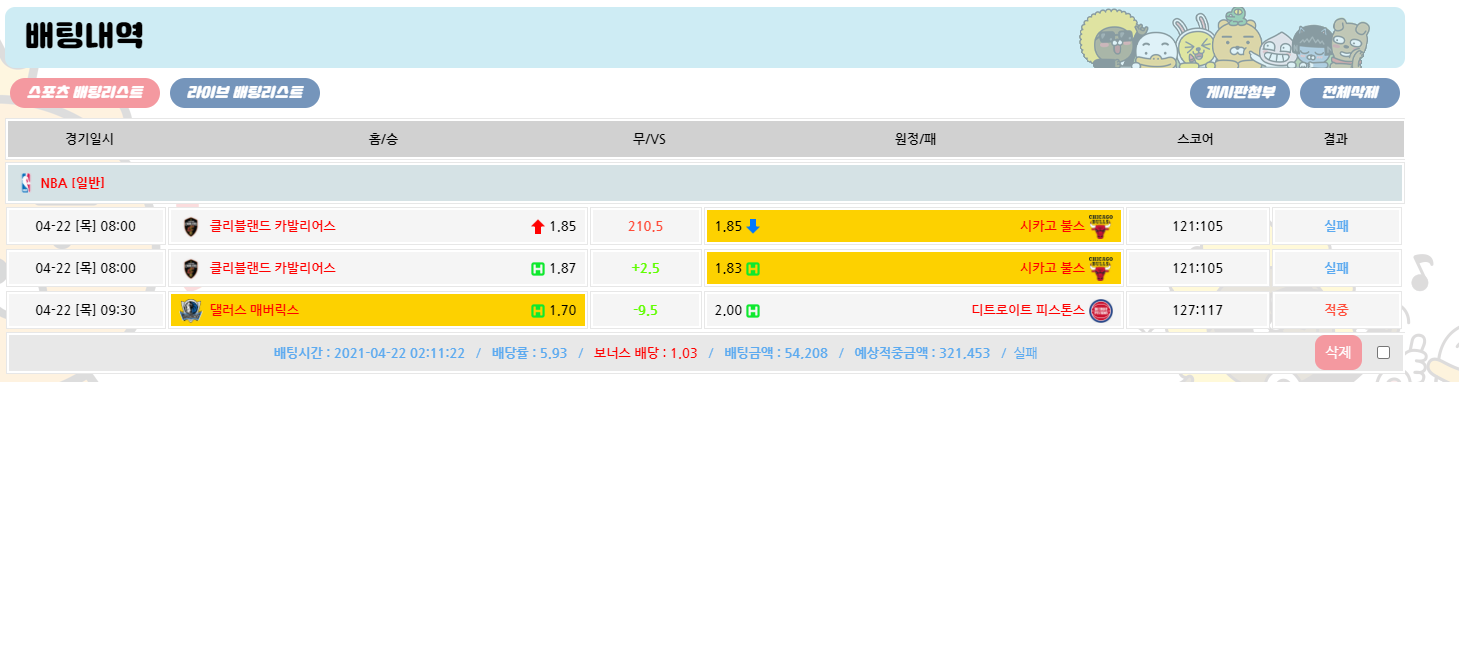Tick the checkbox beside the 삭제 button
The image size is (1459, 648).
[1383, 352]
